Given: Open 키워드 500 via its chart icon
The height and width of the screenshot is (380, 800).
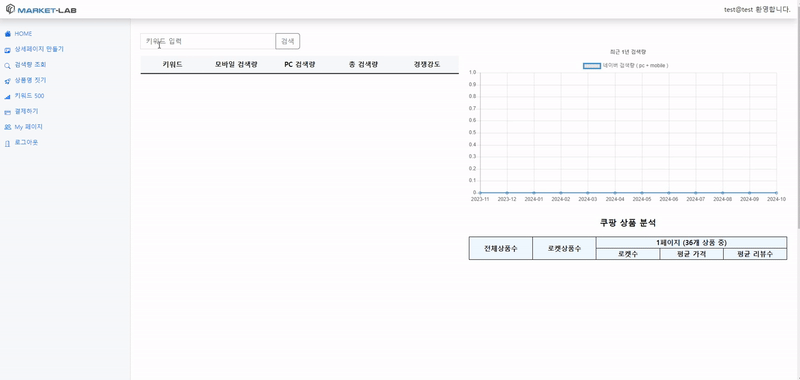Looking at the screenshot, I should pyautogui.click(x=7, y=96).
